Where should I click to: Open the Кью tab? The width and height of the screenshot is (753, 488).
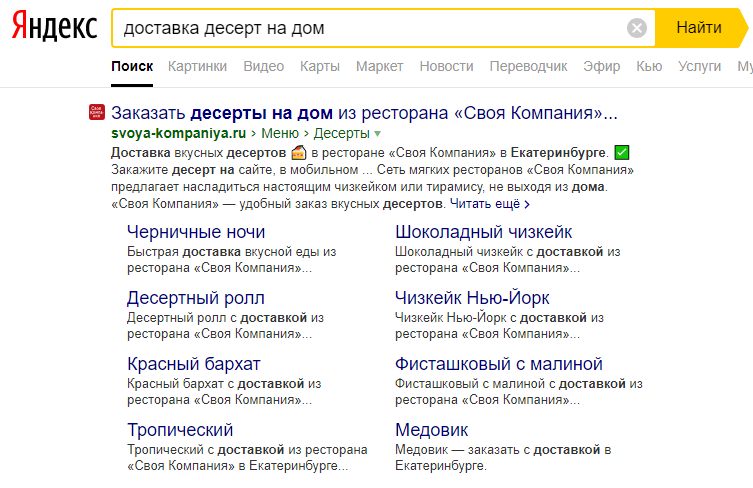pyautogui.click(x=649, y=66)
